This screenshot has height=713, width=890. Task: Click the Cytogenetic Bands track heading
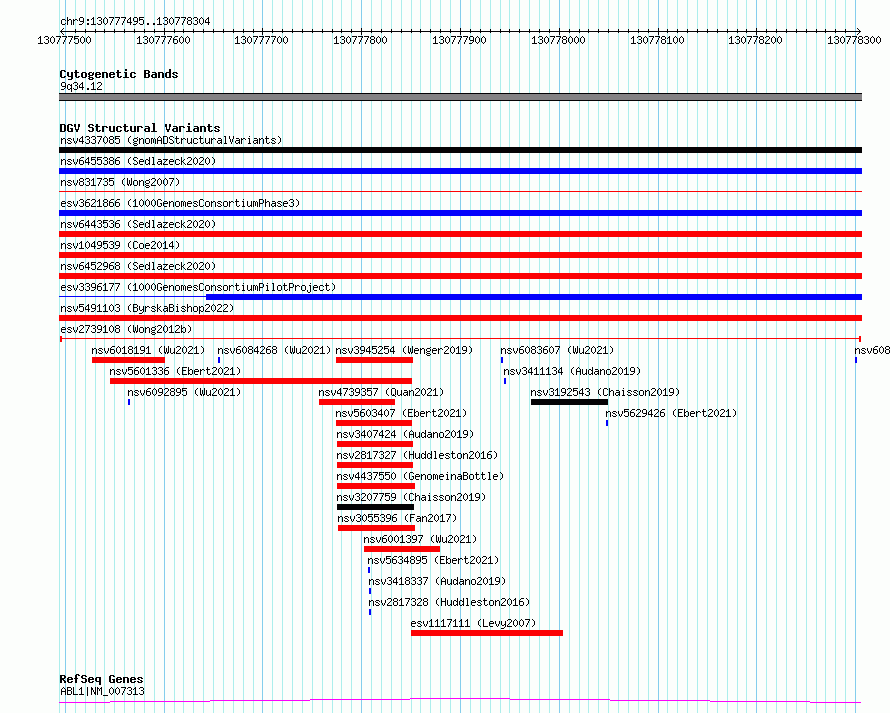119,74
